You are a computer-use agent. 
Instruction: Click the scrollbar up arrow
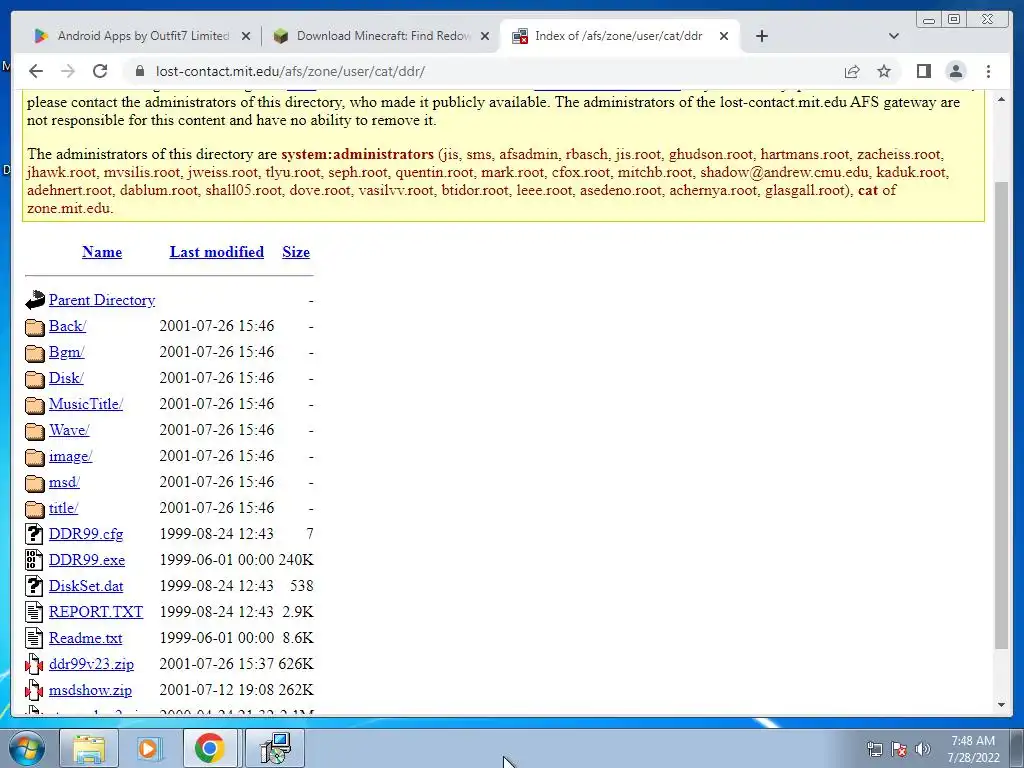coord(1002,99)
